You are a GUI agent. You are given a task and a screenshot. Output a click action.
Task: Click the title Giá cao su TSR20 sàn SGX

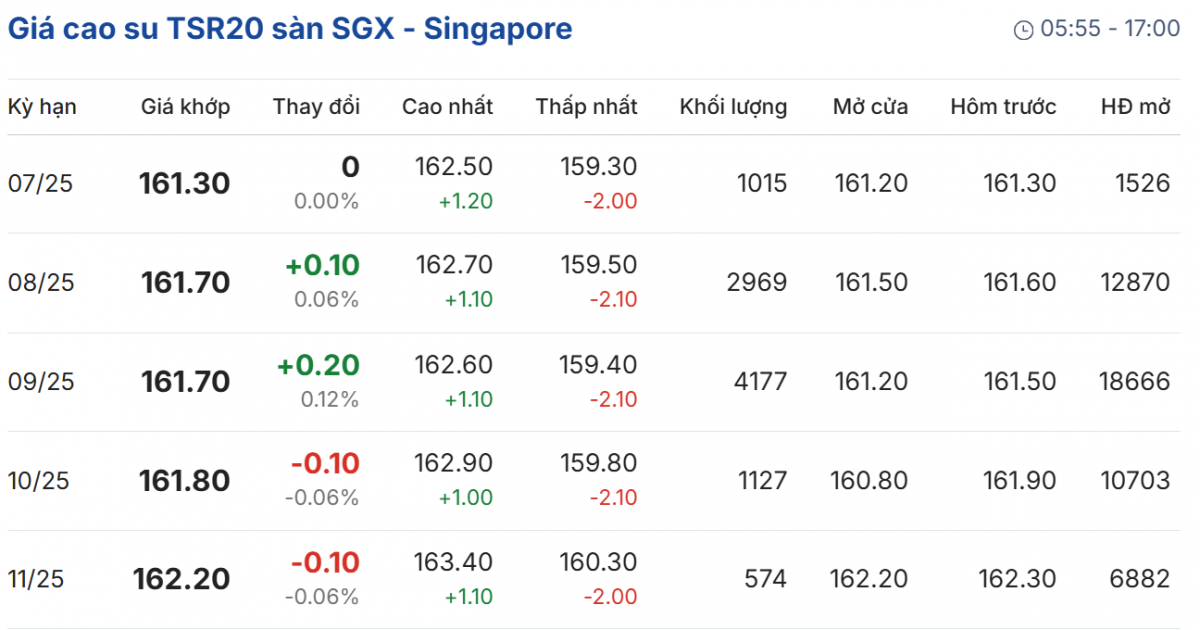point(290,28)
